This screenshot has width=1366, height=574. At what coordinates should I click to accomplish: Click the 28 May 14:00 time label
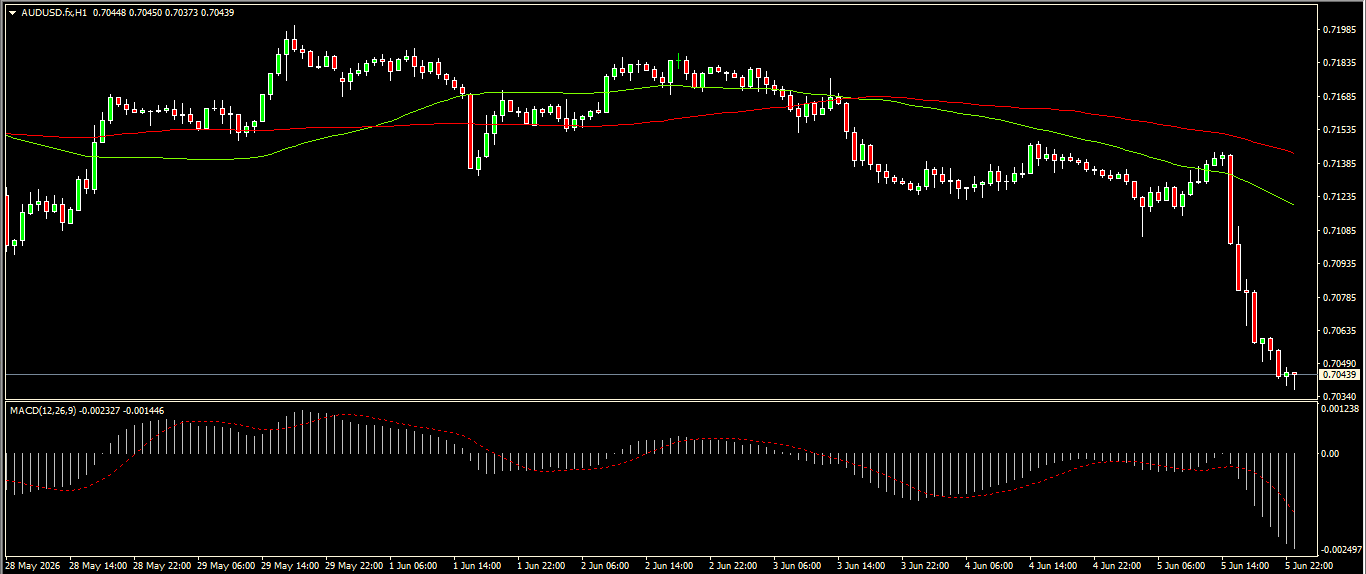[x=98, y=566]
